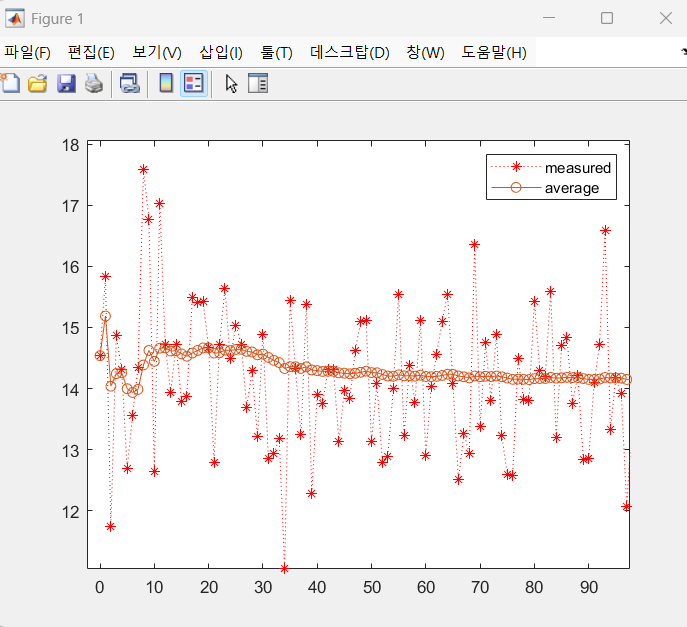Click the y-axis tick label 15
This screenshot has height=627, width=687.
click(x=71, y=328)
